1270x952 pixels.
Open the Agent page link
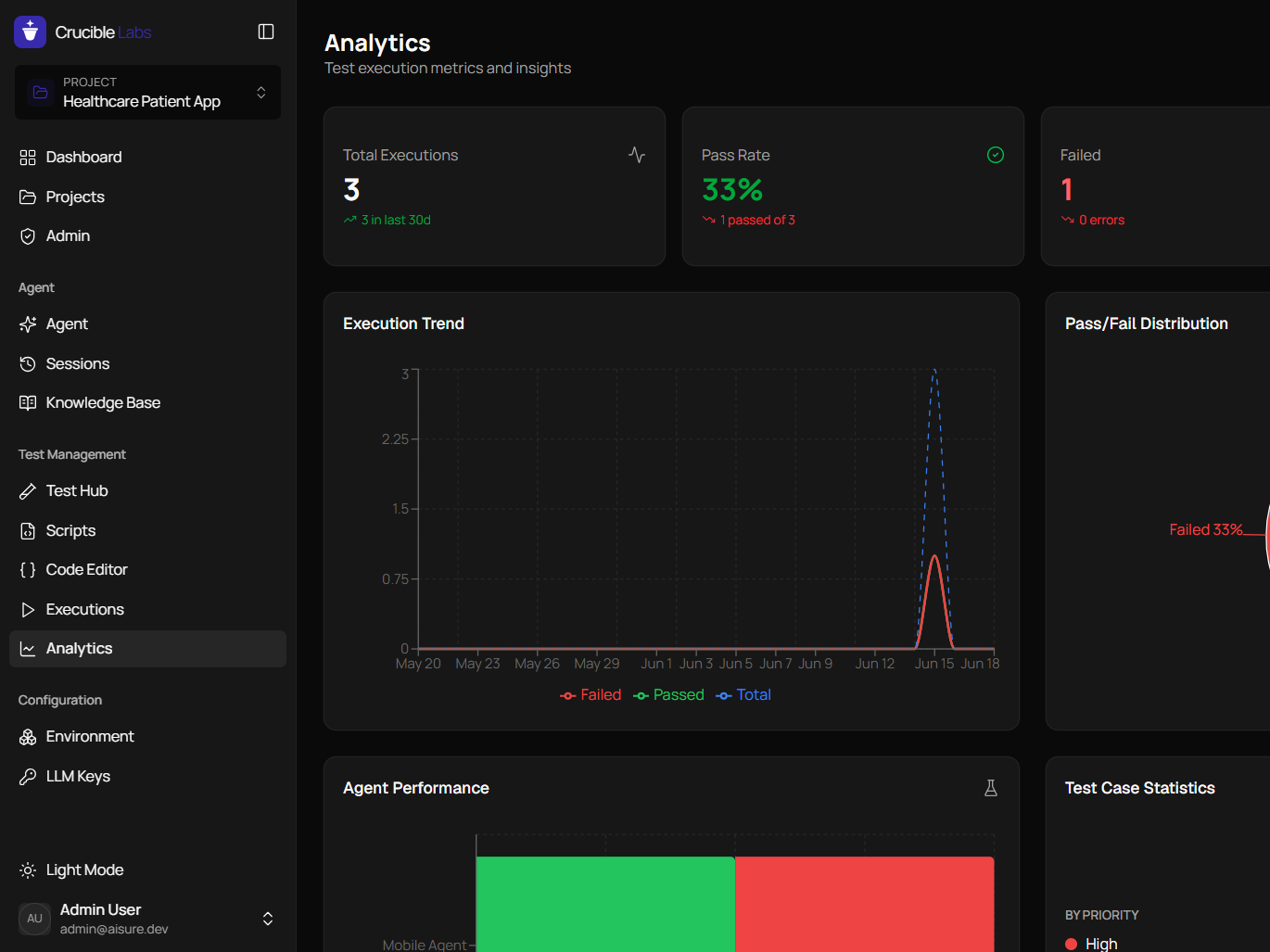pyautogui.click(x=147, y=324)
